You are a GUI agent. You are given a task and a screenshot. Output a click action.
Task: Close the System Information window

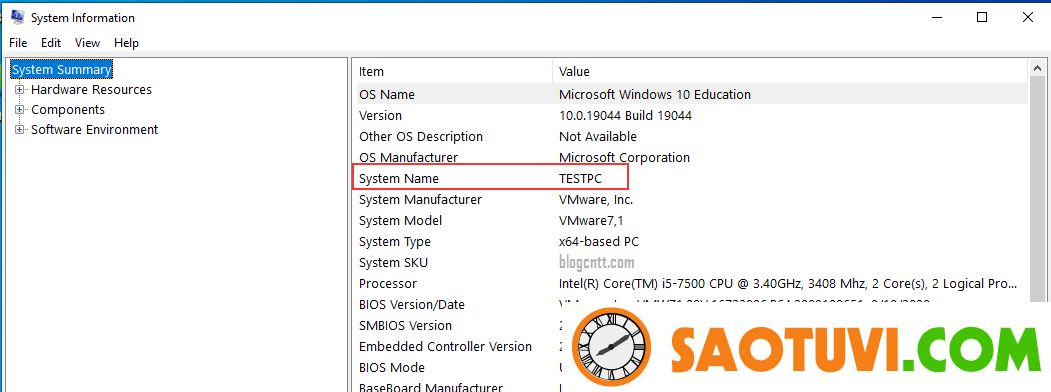1028,17
